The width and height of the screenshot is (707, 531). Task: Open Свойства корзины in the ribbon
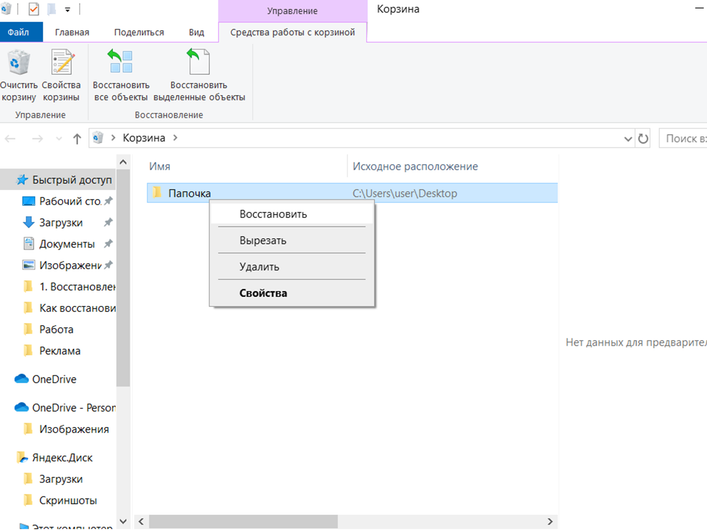point(61,76)
